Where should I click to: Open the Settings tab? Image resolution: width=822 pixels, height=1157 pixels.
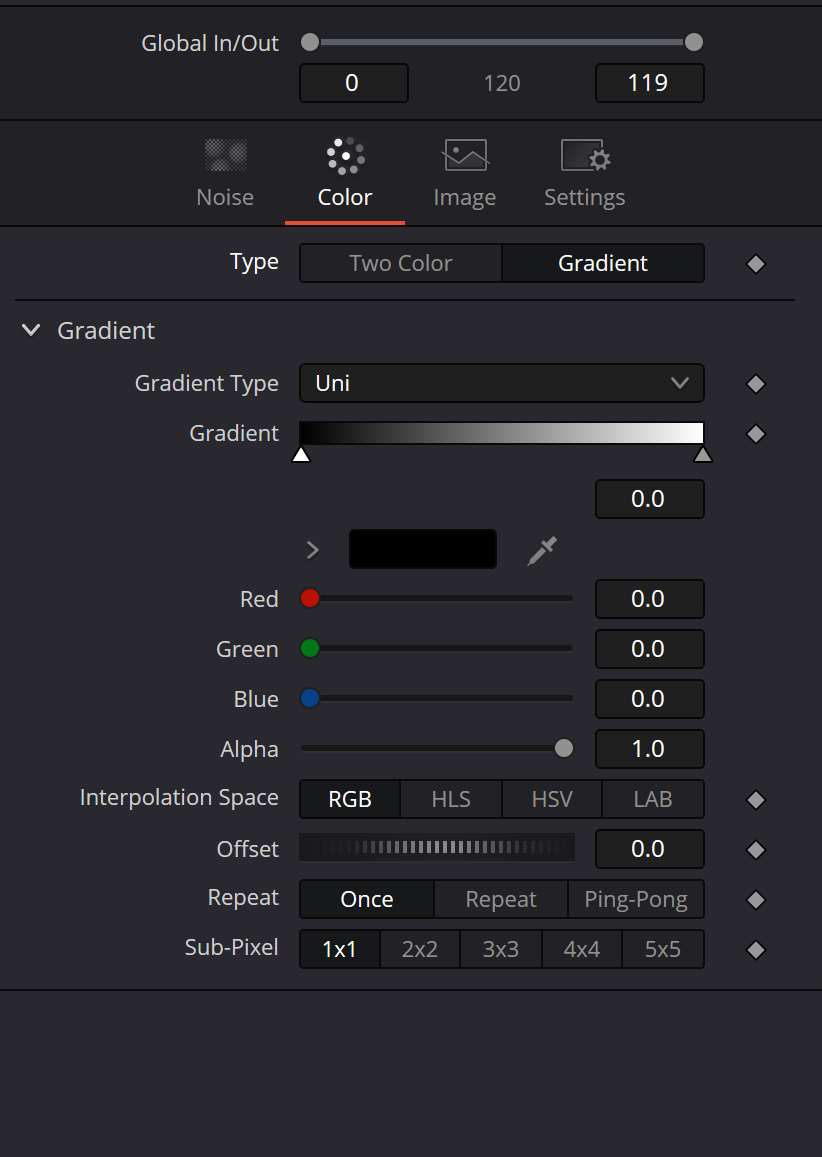point(584,175)
